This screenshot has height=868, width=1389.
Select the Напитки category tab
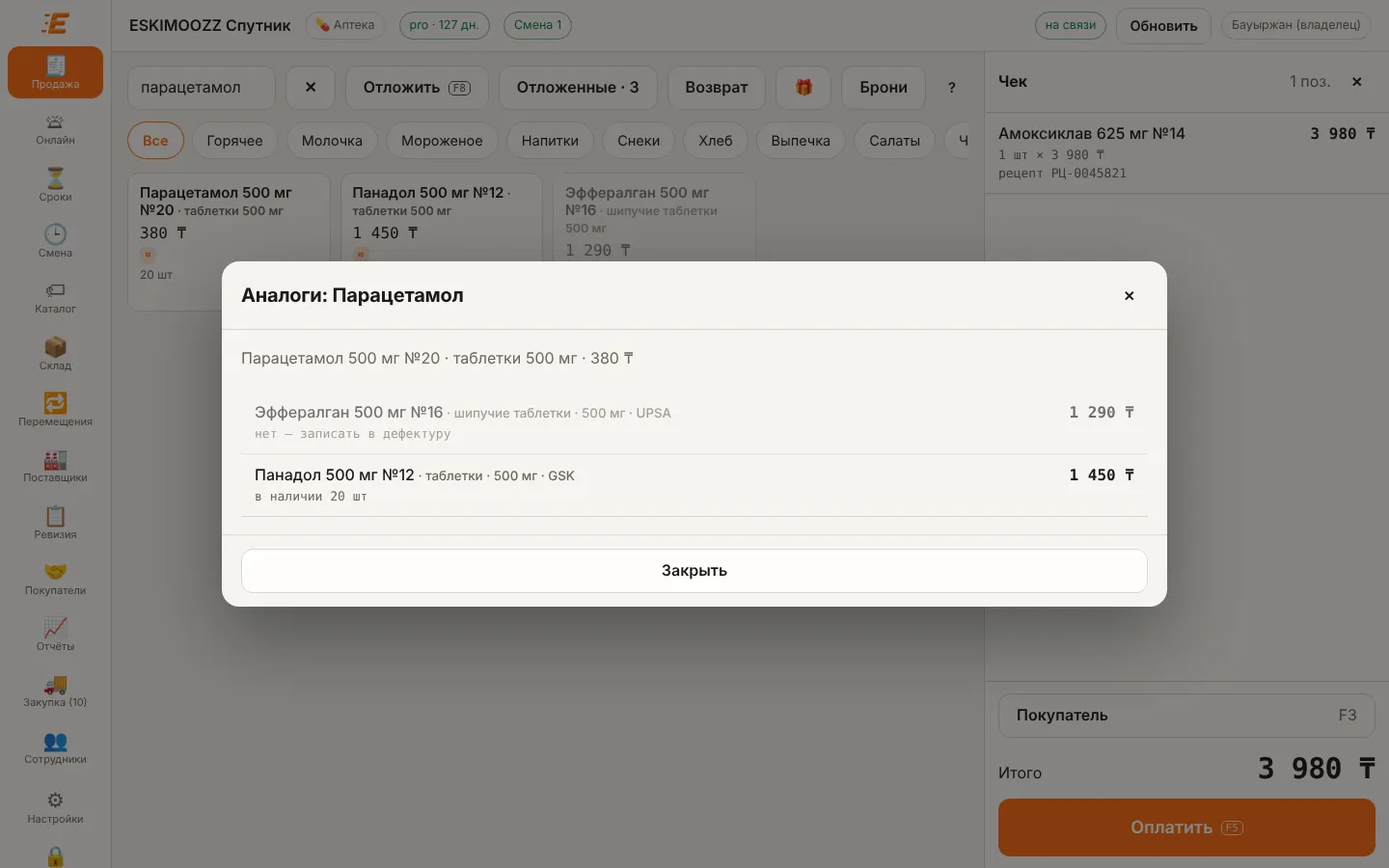(x=550, y=141)
